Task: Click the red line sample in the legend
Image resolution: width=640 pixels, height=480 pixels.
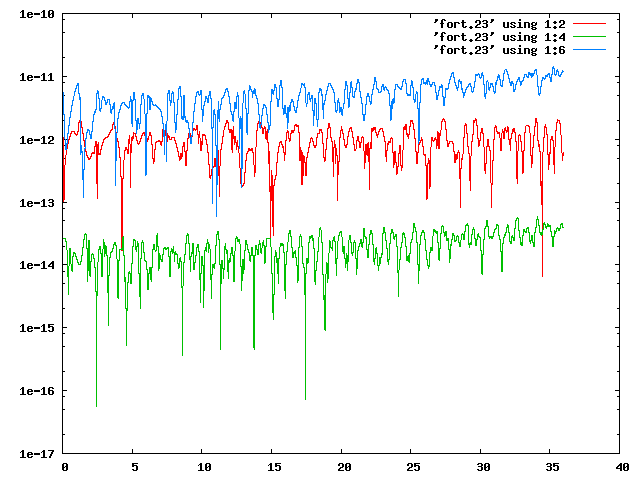Action: (x=589, y=24)
